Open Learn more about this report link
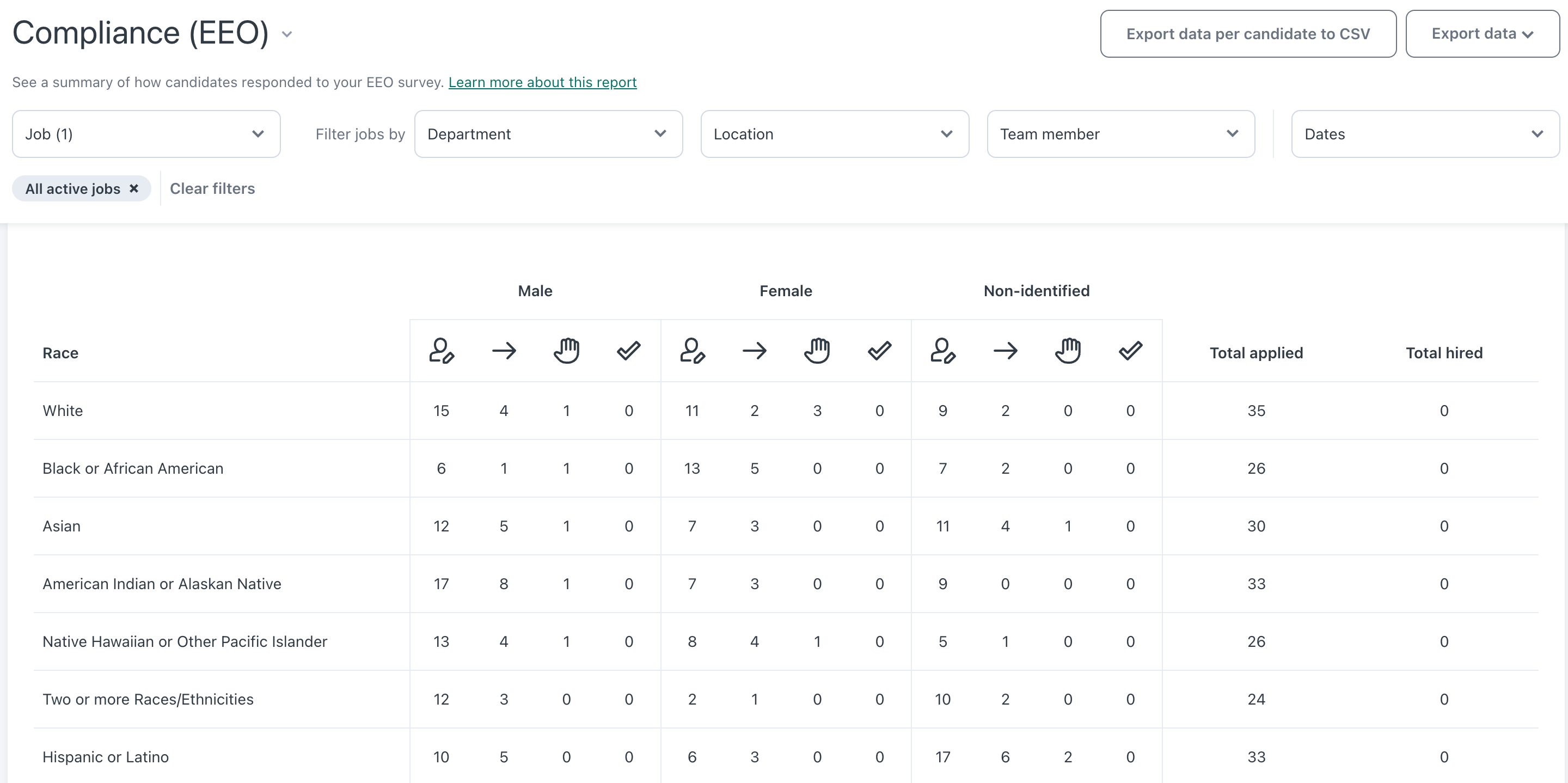Image resolution: width=1568 pixels, height=783 pixels. tap(542, 82)
